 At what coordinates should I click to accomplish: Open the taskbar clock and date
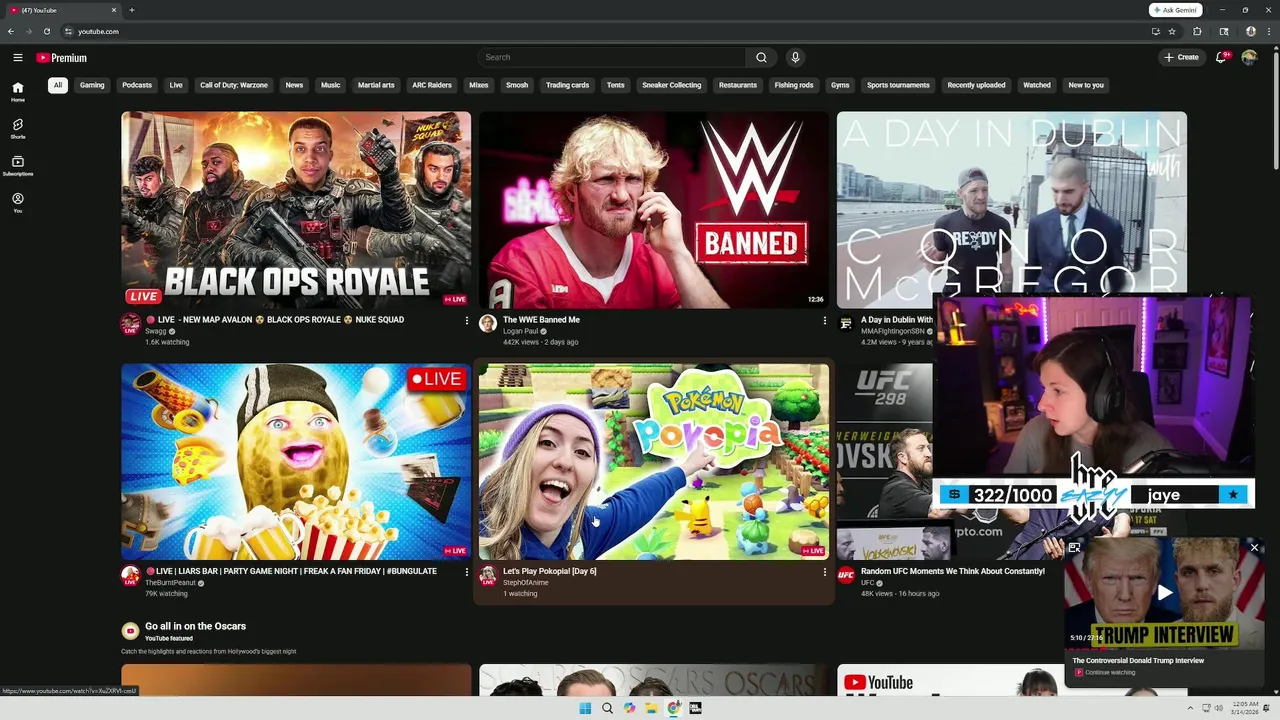point(1246,708)
